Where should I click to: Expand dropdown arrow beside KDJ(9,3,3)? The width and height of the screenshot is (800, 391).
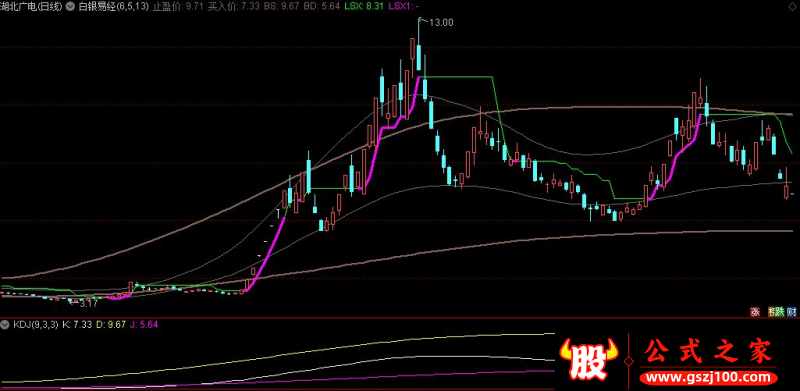click(6, 324)
